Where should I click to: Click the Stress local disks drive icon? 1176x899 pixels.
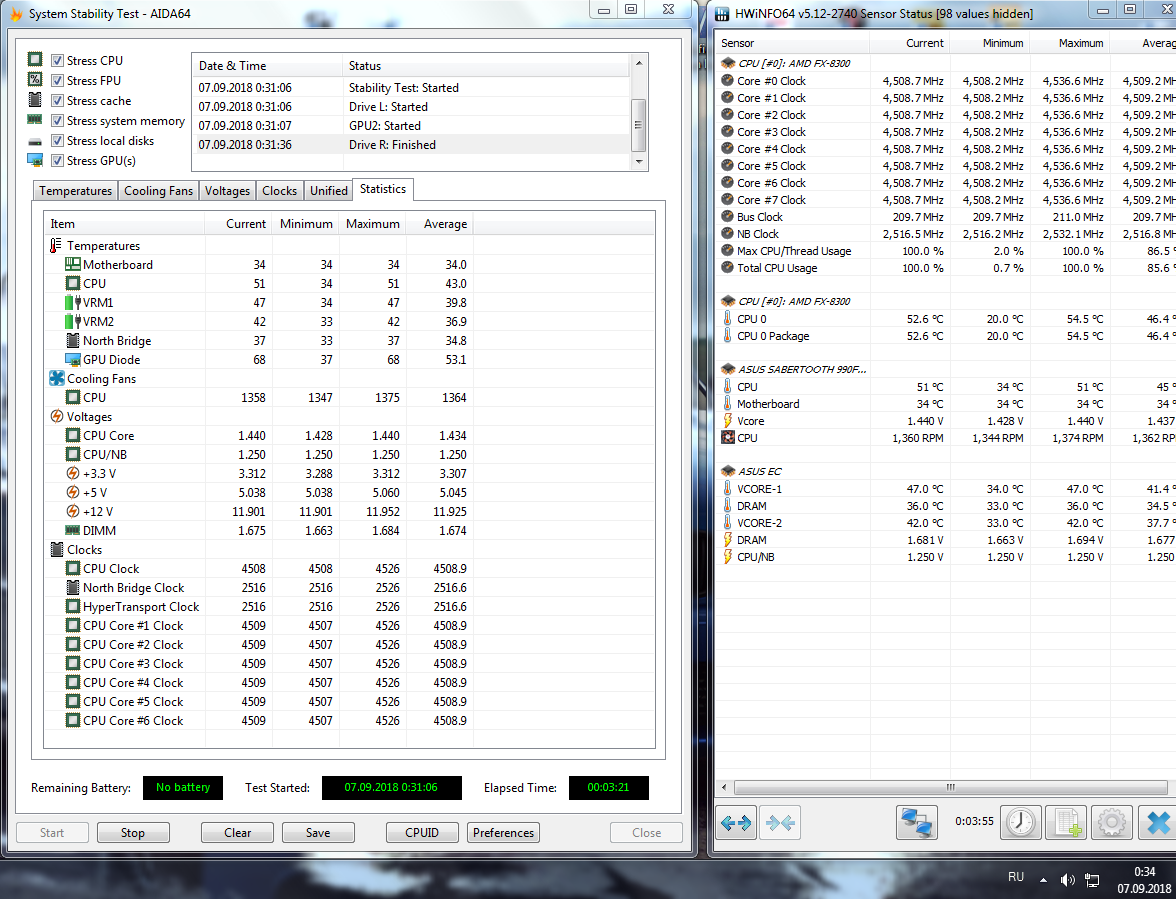[35, 141]
